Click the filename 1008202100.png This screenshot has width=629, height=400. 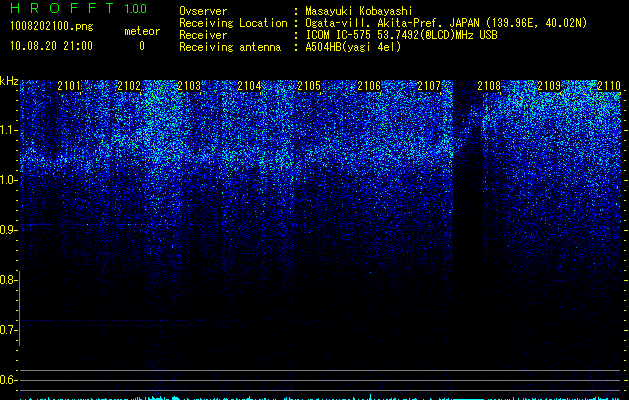click(x=52, y=27)
